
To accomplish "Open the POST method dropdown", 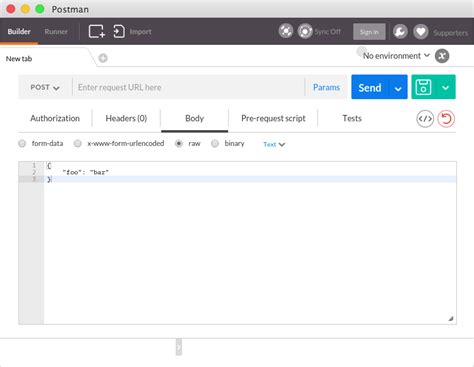I will pos(45,87).
